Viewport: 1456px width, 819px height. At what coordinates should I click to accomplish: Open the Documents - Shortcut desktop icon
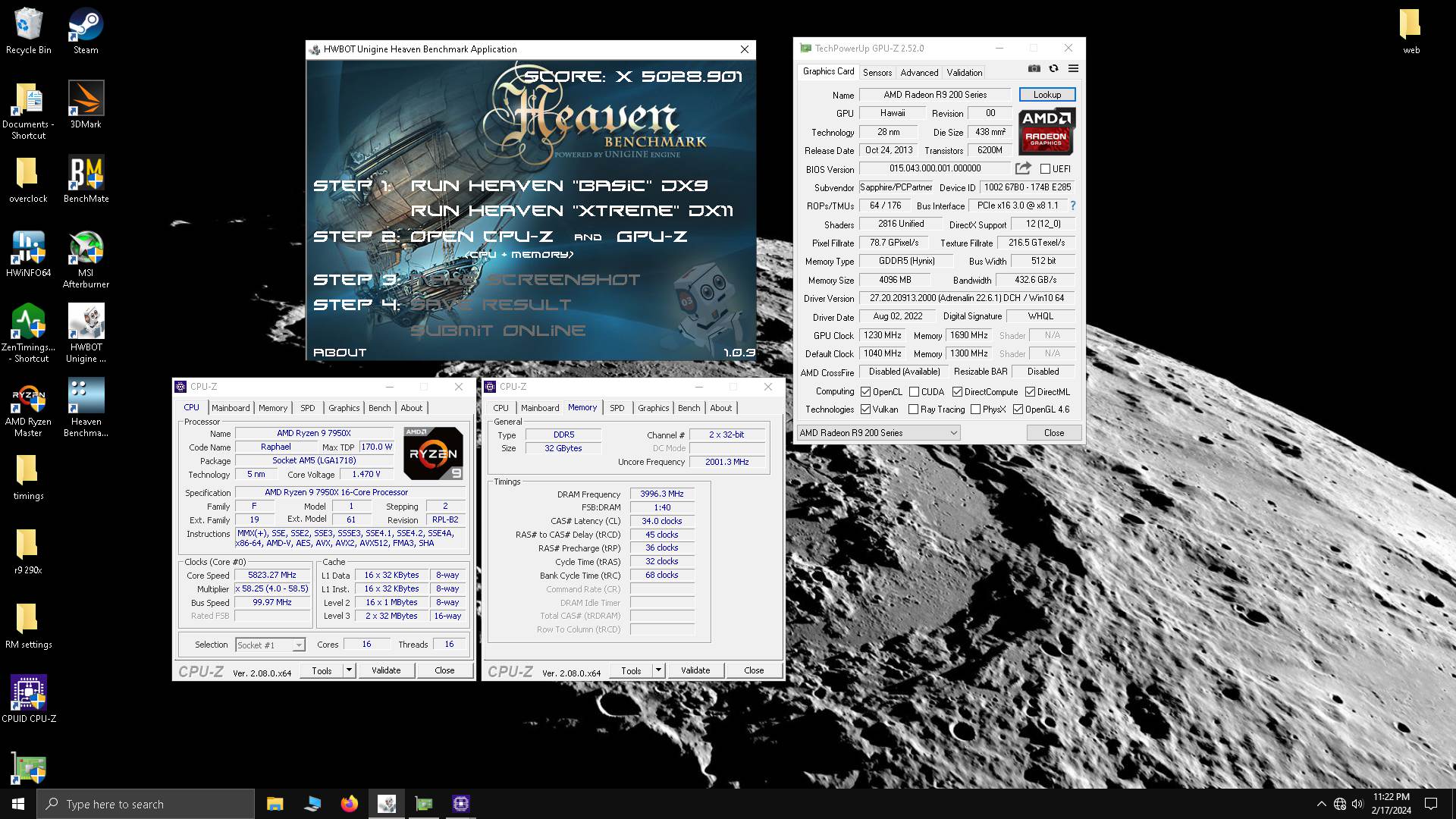(28, 111)
